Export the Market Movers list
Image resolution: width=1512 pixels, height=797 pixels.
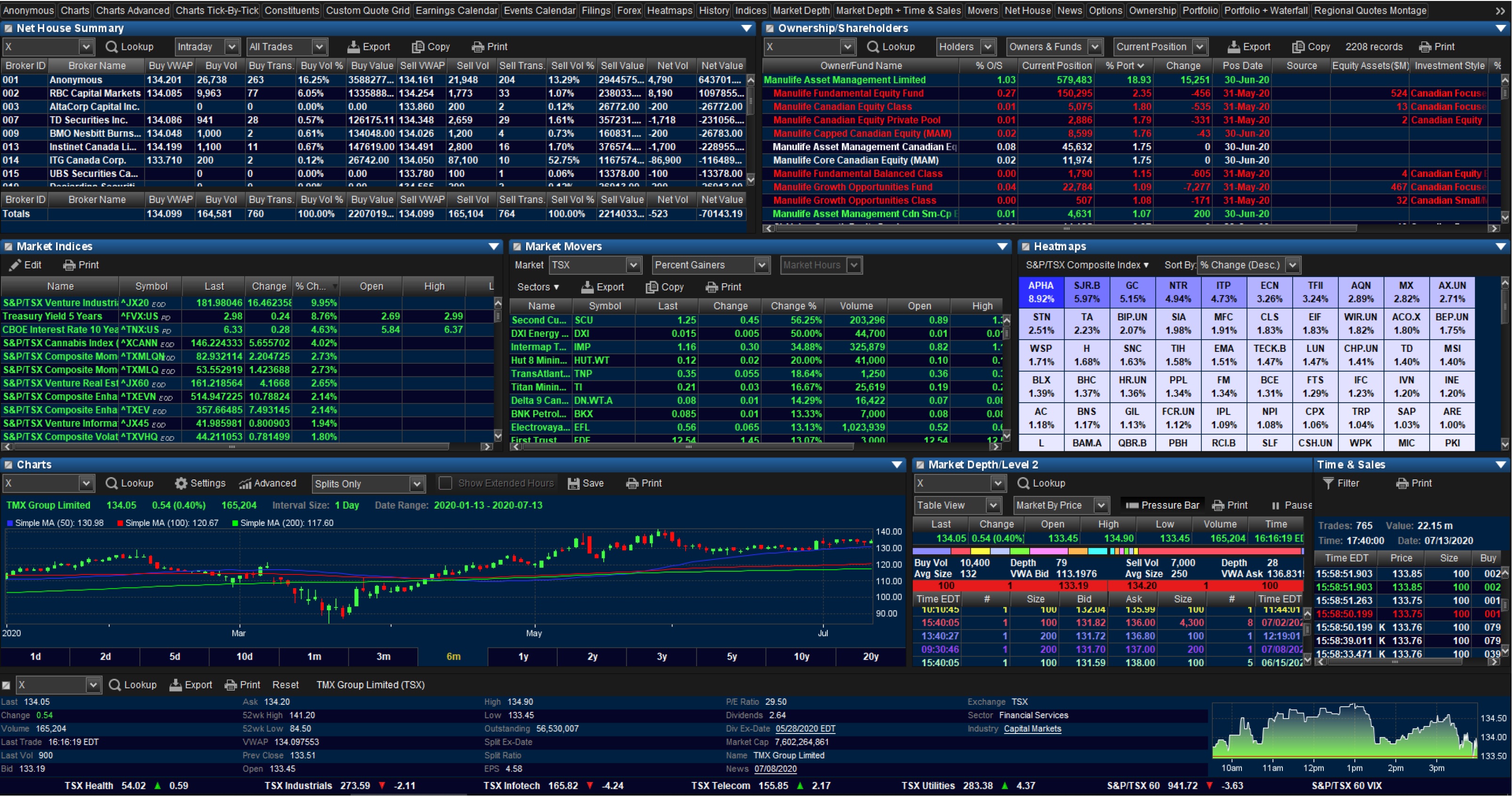[603, 287]
